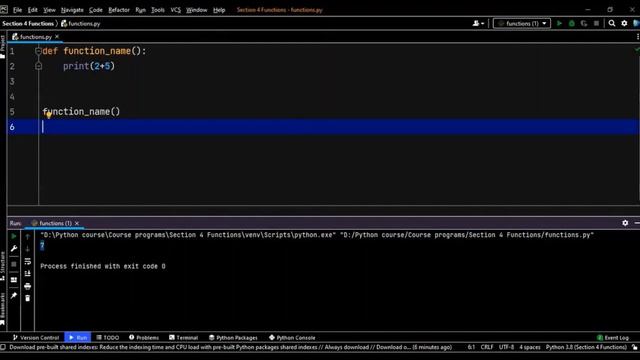Open the TODO tool window
This screenshot has height=360, width=640.
108,338
